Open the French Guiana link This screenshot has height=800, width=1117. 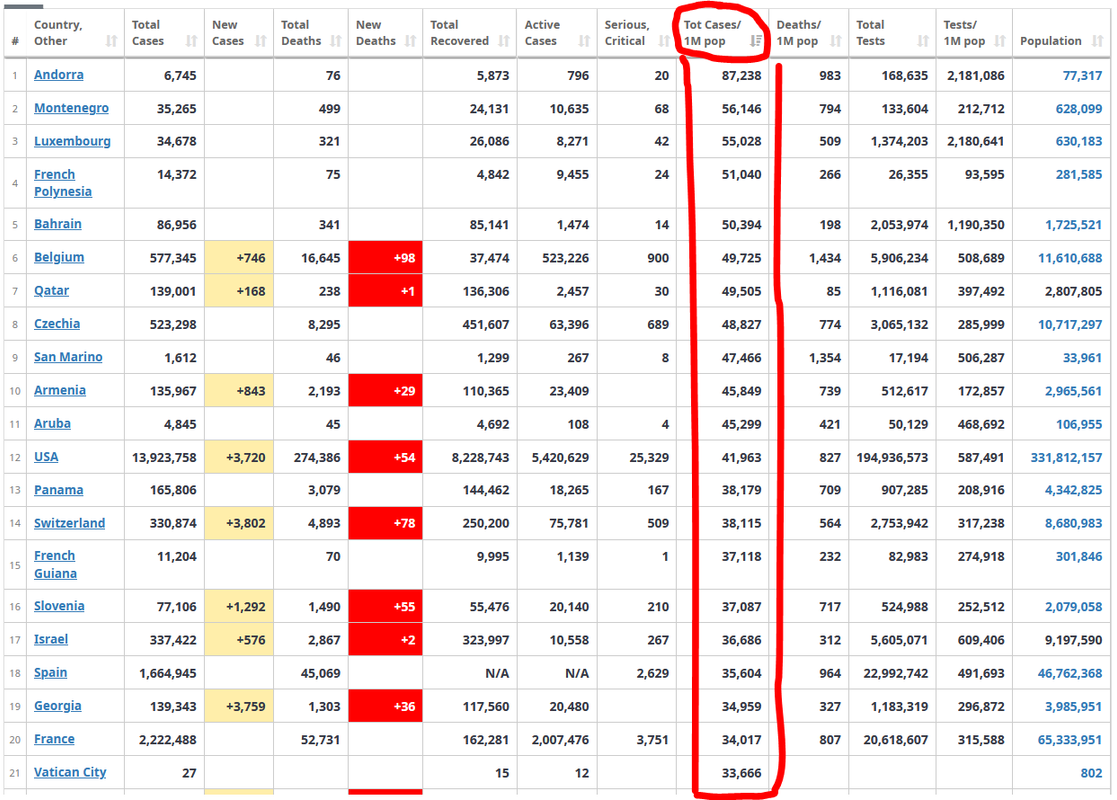tap(56, 565)
